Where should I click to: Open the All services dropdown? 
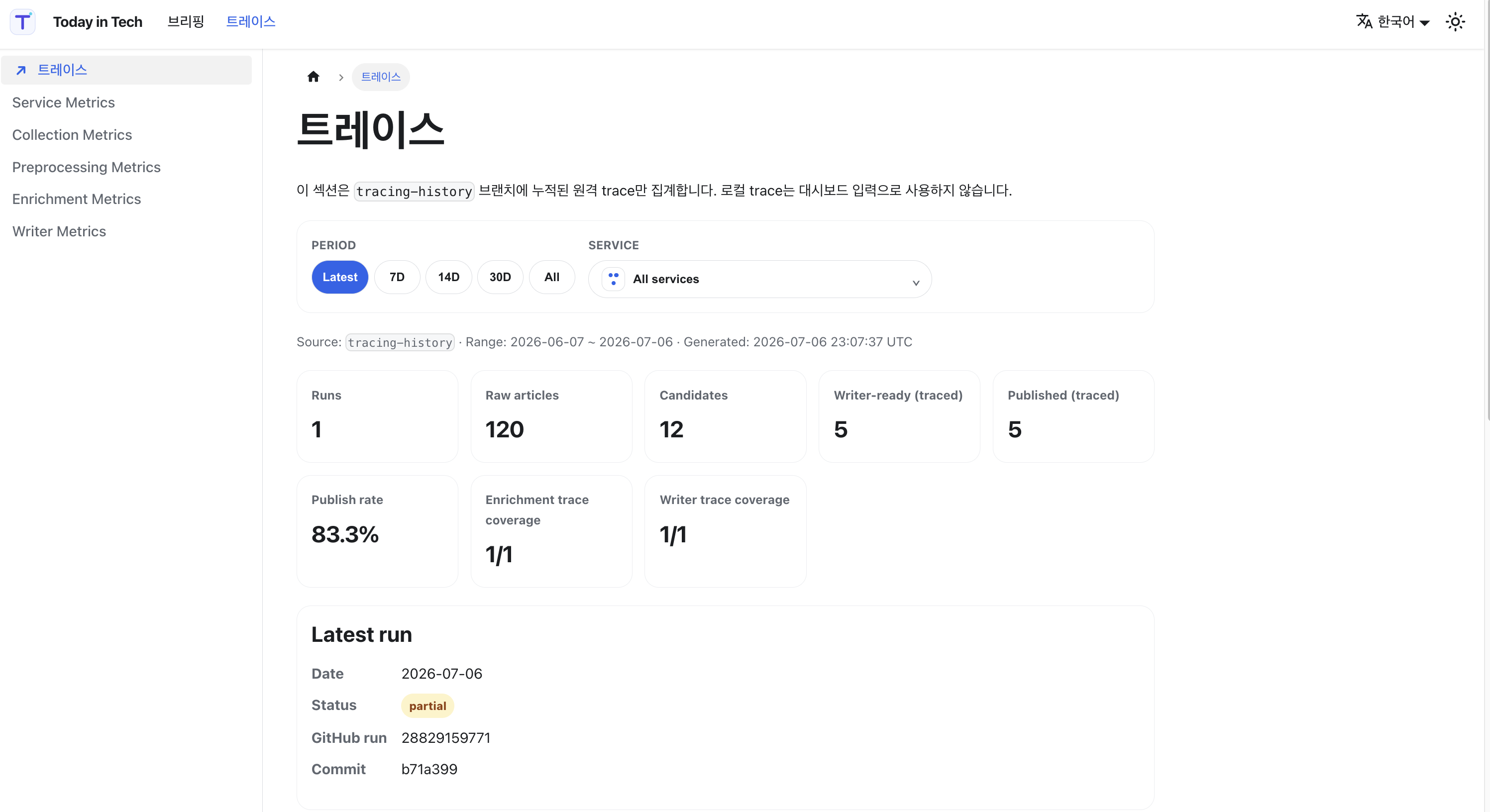click(759, 279)
